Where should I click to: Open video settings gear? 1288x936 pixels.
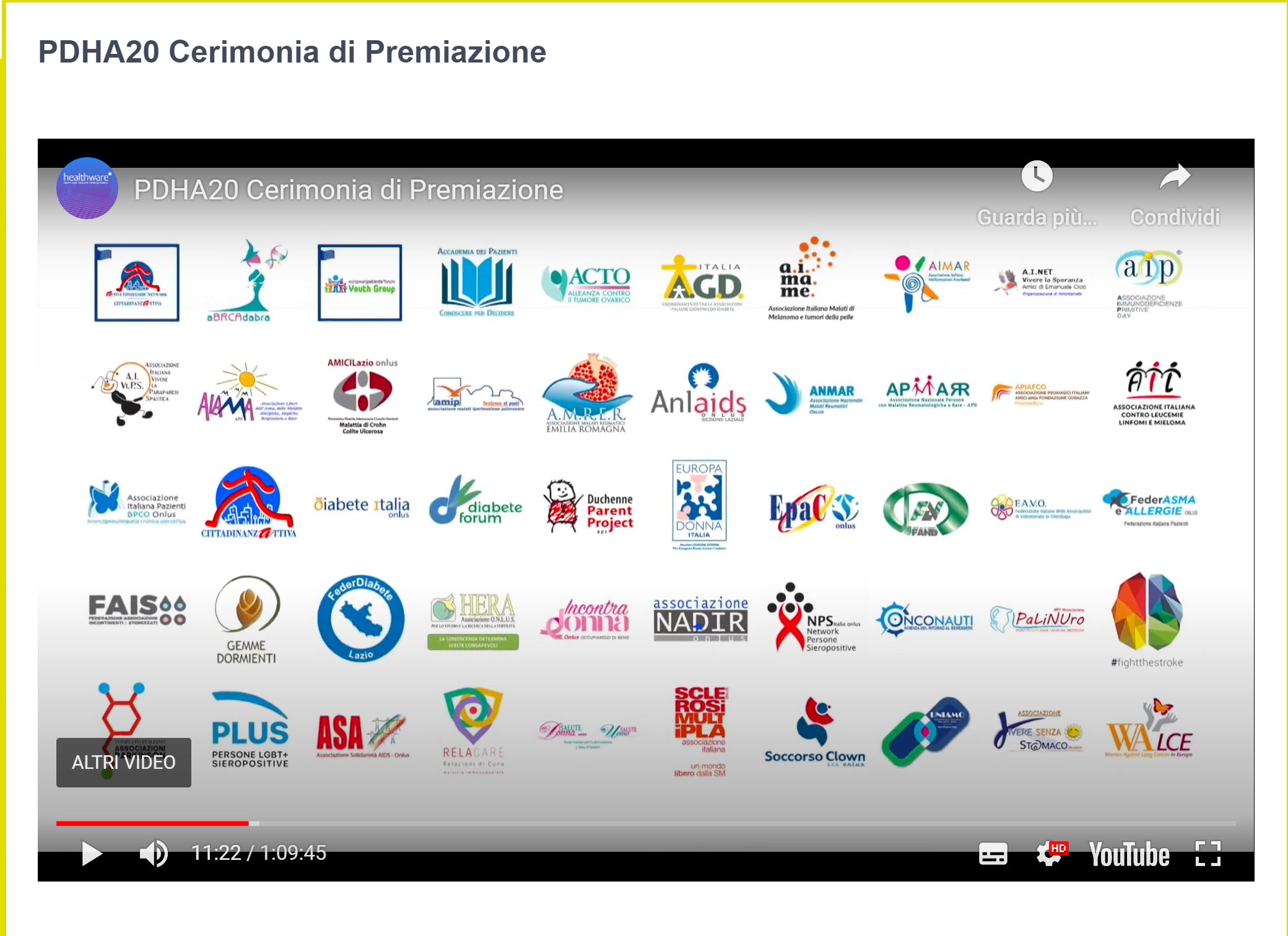pyautogui.click(x=1051, y=854)
